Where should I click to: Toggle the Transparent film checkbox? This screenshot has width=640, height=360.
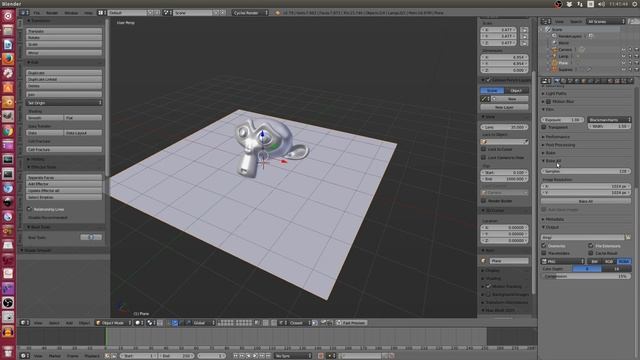click(544, 127)
